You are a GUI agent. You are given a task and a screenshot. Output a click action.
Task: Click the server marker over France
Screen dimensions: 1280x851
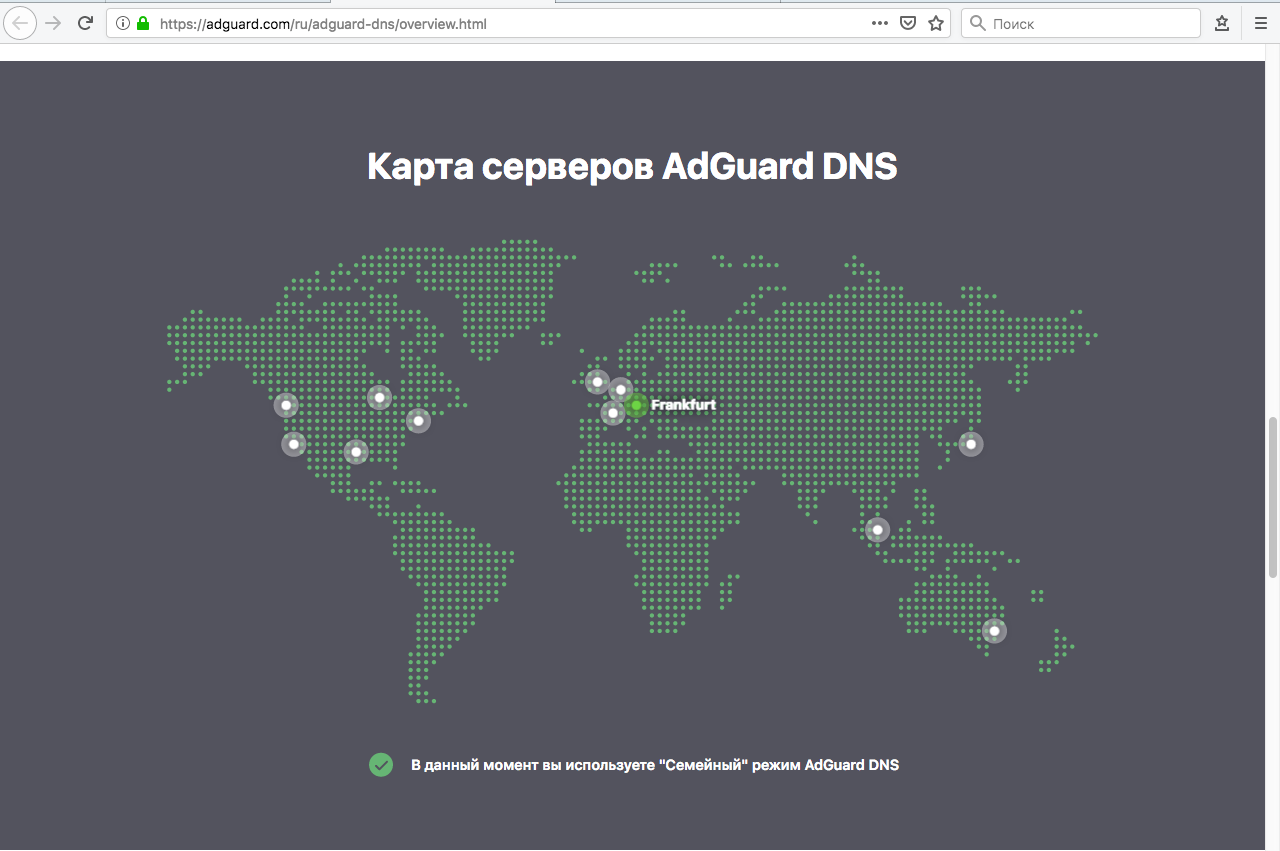point(613,412)
